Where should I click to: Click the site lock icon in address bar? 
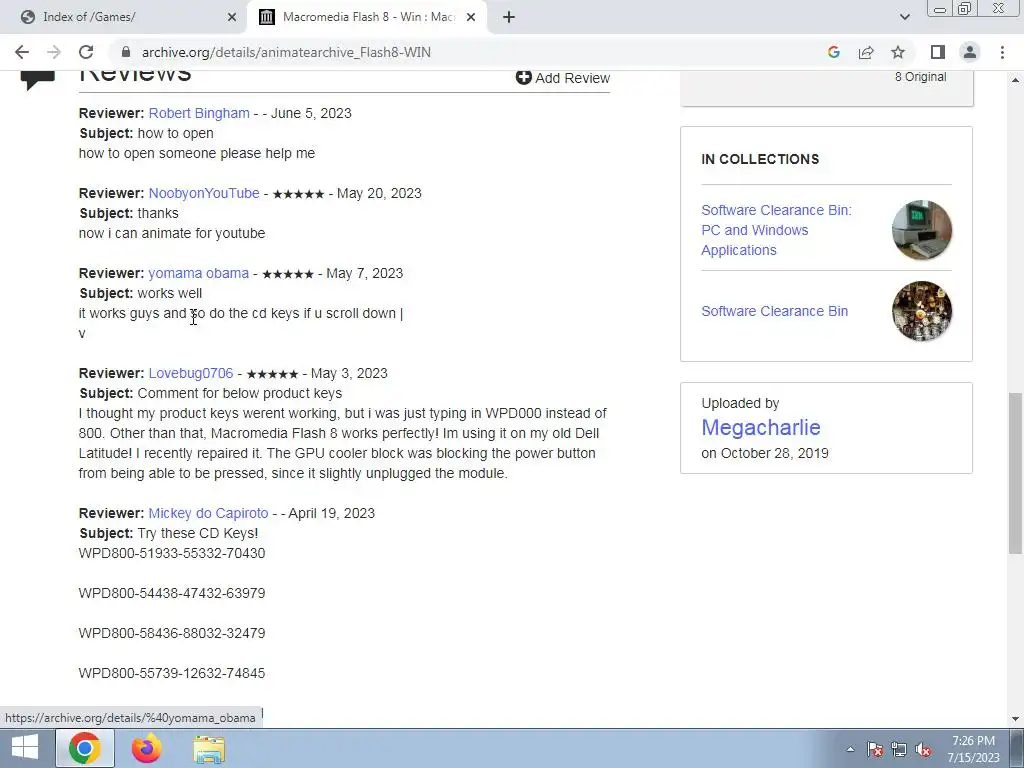point(126,52)
